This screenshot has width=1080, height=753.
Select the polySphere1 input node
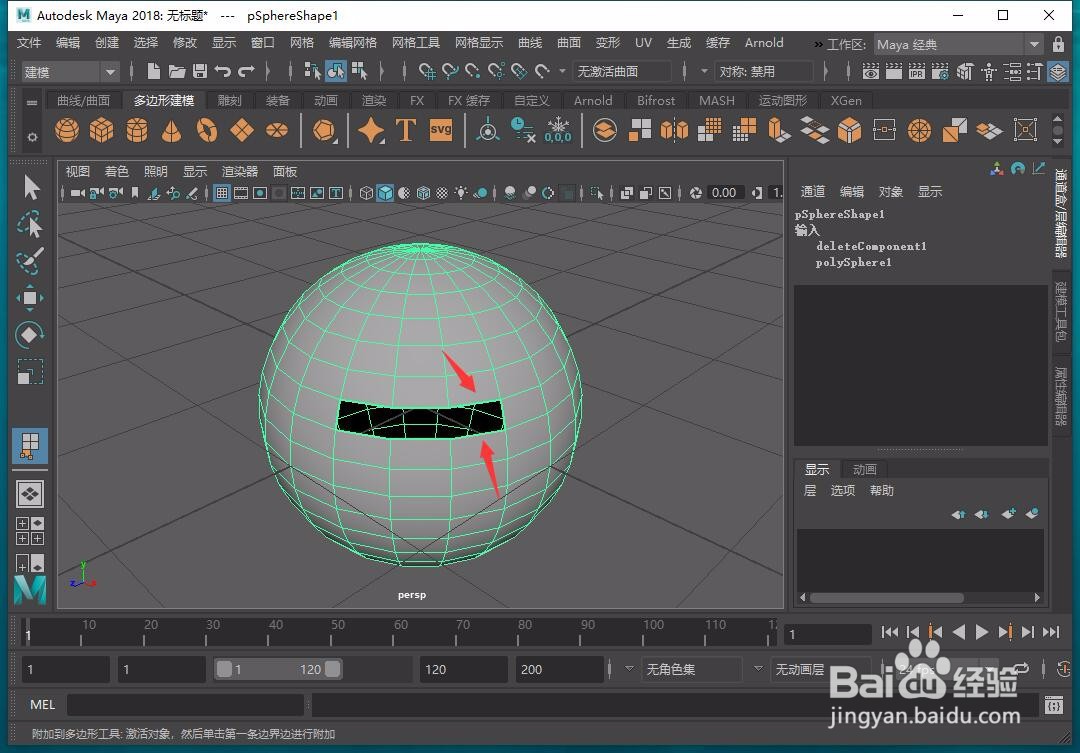tap(853, 262)
